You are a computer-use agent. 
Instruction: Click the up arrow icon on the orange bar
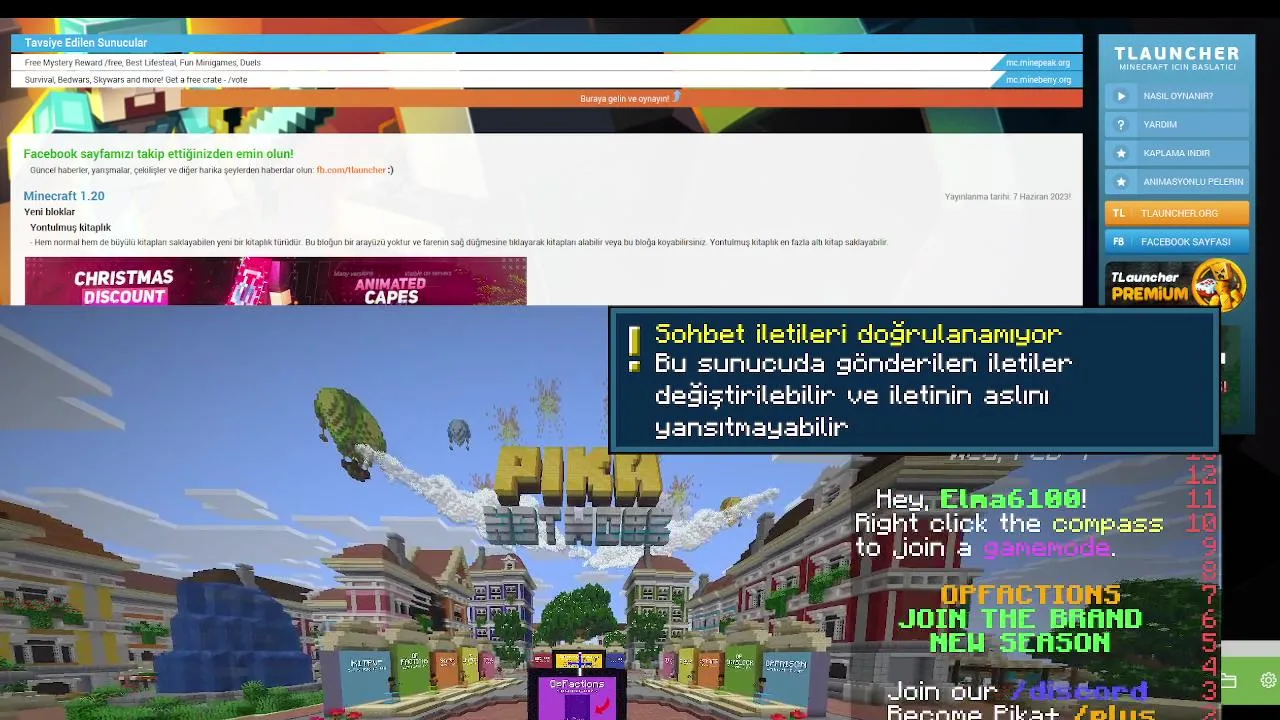(x=677, y=96)
